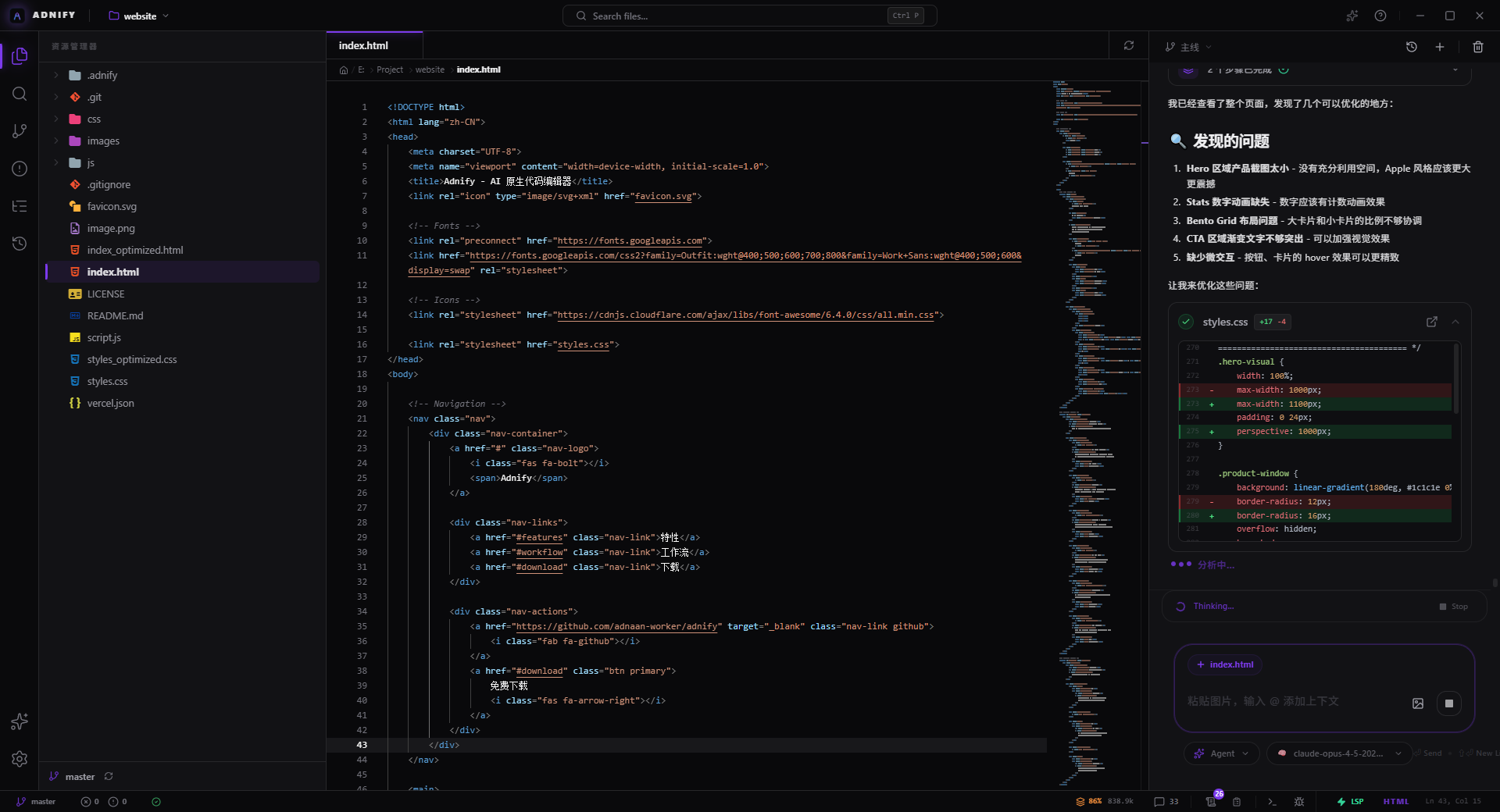Viewport: 1500px width, 812px height.
Task: Switch to the index.html editor tab
Action: click(374, 45)
